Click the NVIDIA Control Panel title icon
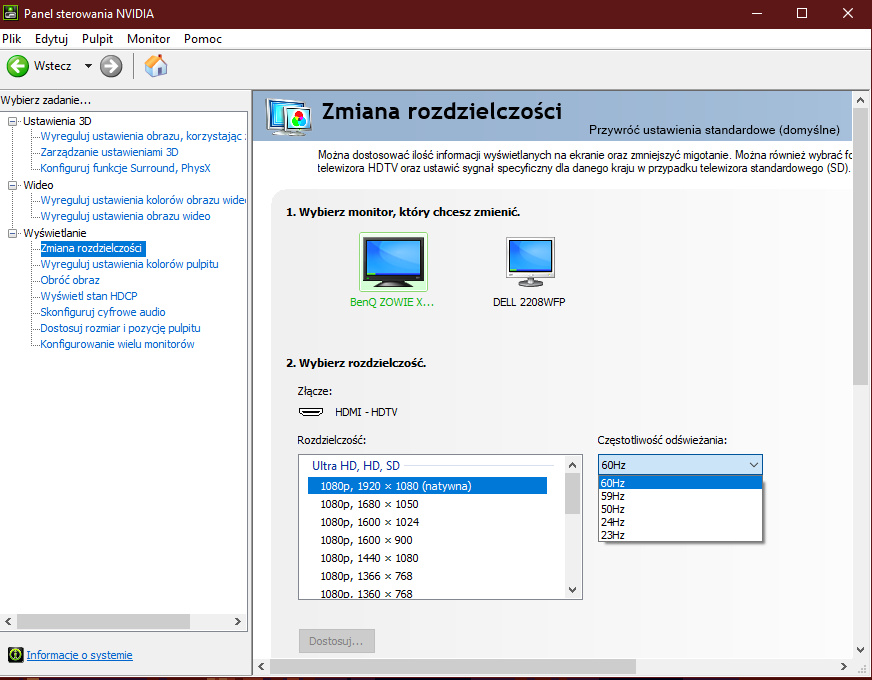The height and width of the screenshot is (680, 872). click(x=11, y=13)
